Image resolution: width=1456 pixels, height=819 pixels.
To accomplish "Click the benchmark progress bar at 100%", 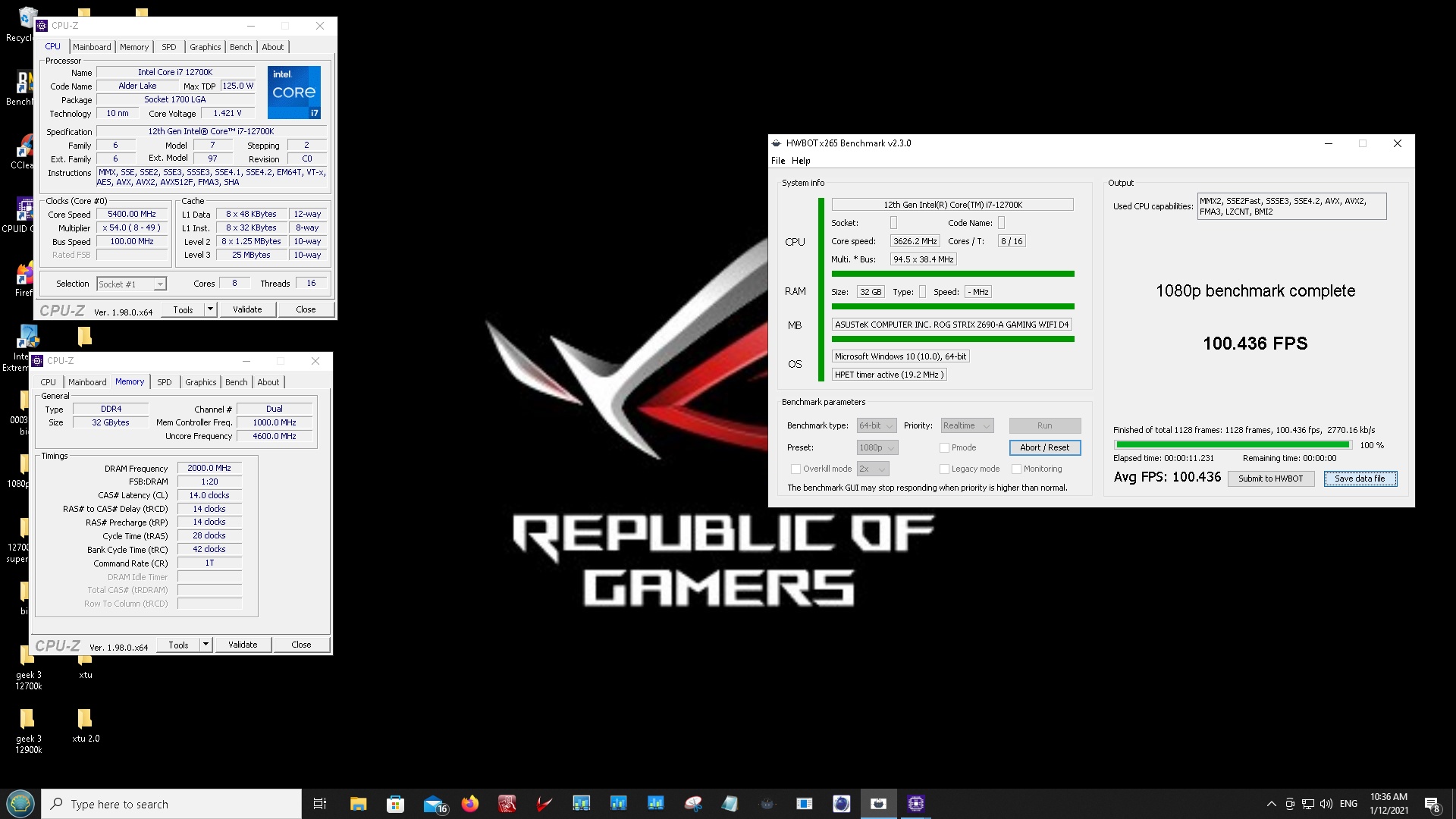I will coord(1232,445).
